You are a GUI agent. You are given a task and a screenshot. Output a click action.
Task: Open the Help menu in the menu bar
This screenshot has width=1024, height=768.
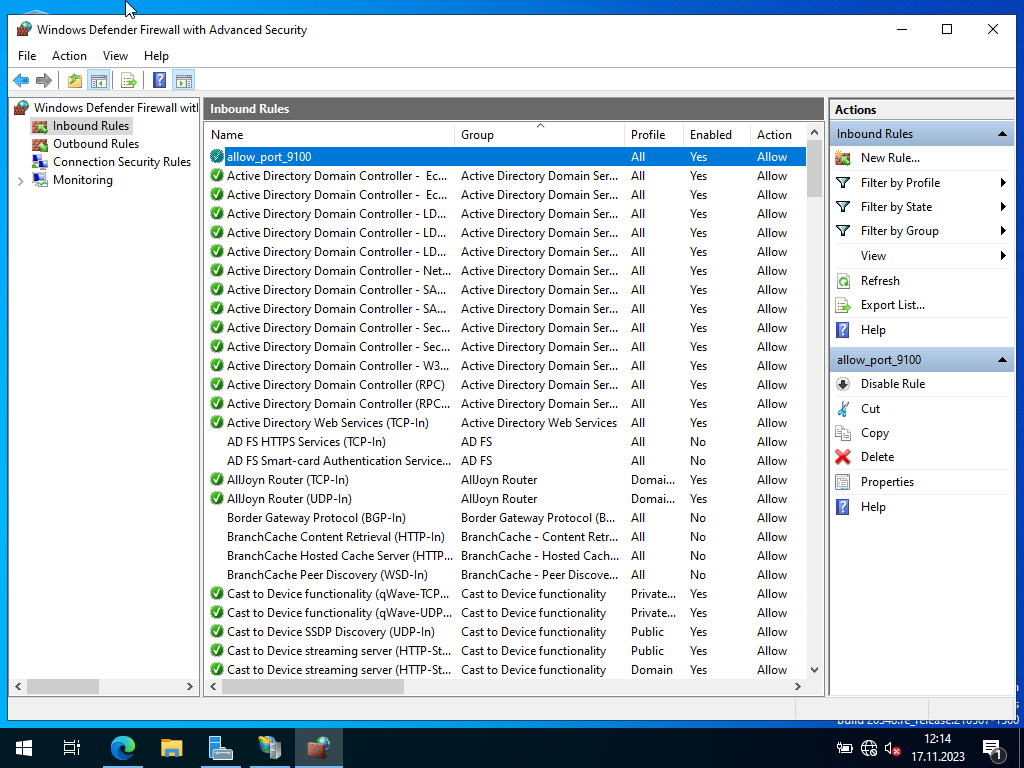[156, 56]
